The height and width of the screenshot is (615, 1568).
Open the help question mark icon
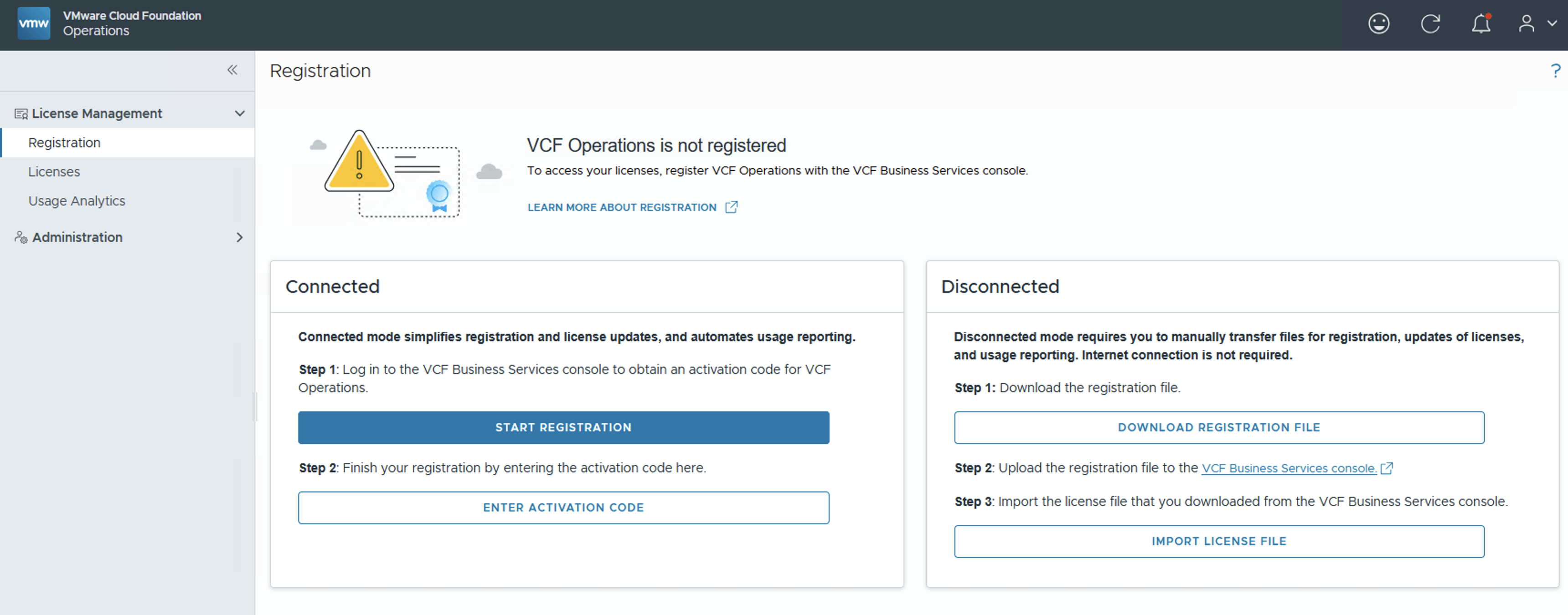[1555, 71]
